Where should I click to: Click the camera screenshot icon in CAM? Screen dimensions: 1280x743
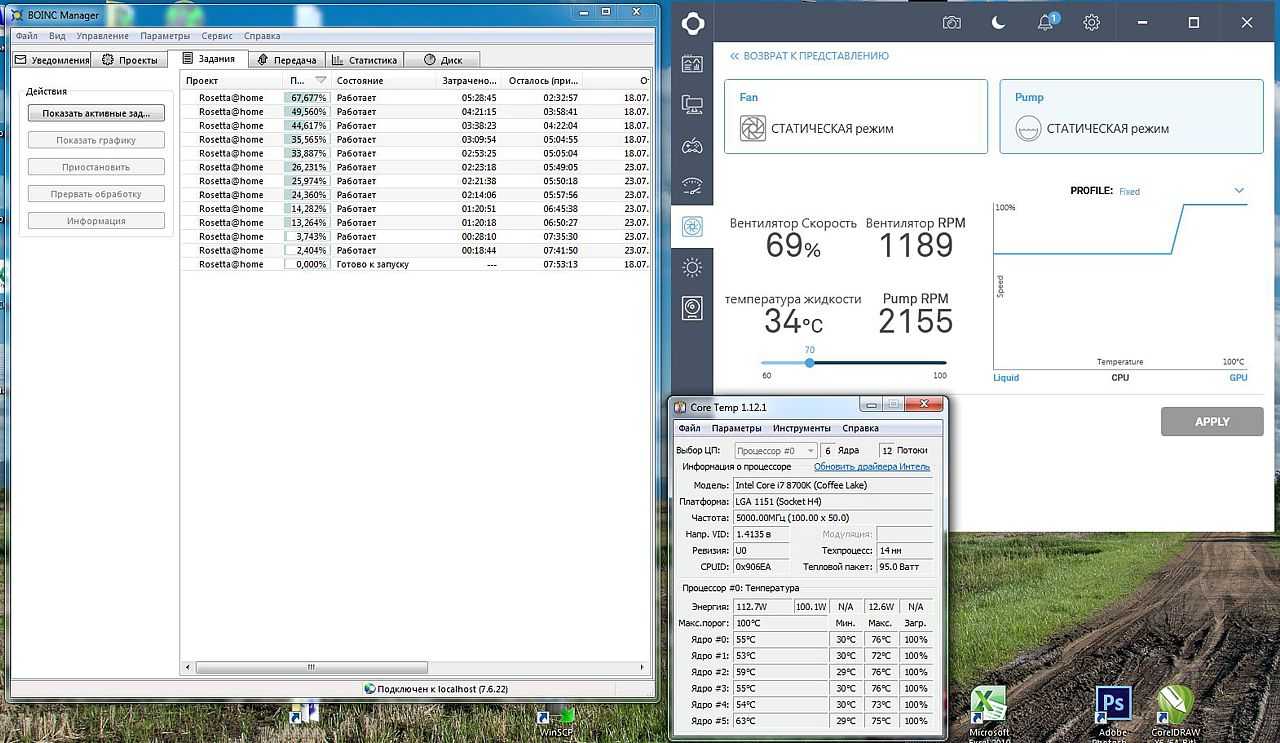click(x=951, y=22)
